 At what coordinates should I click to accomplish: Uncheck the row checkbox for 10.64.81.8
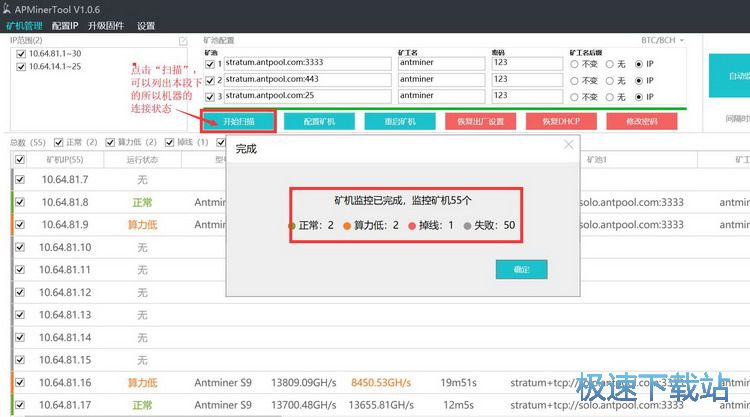coord(20,202)
